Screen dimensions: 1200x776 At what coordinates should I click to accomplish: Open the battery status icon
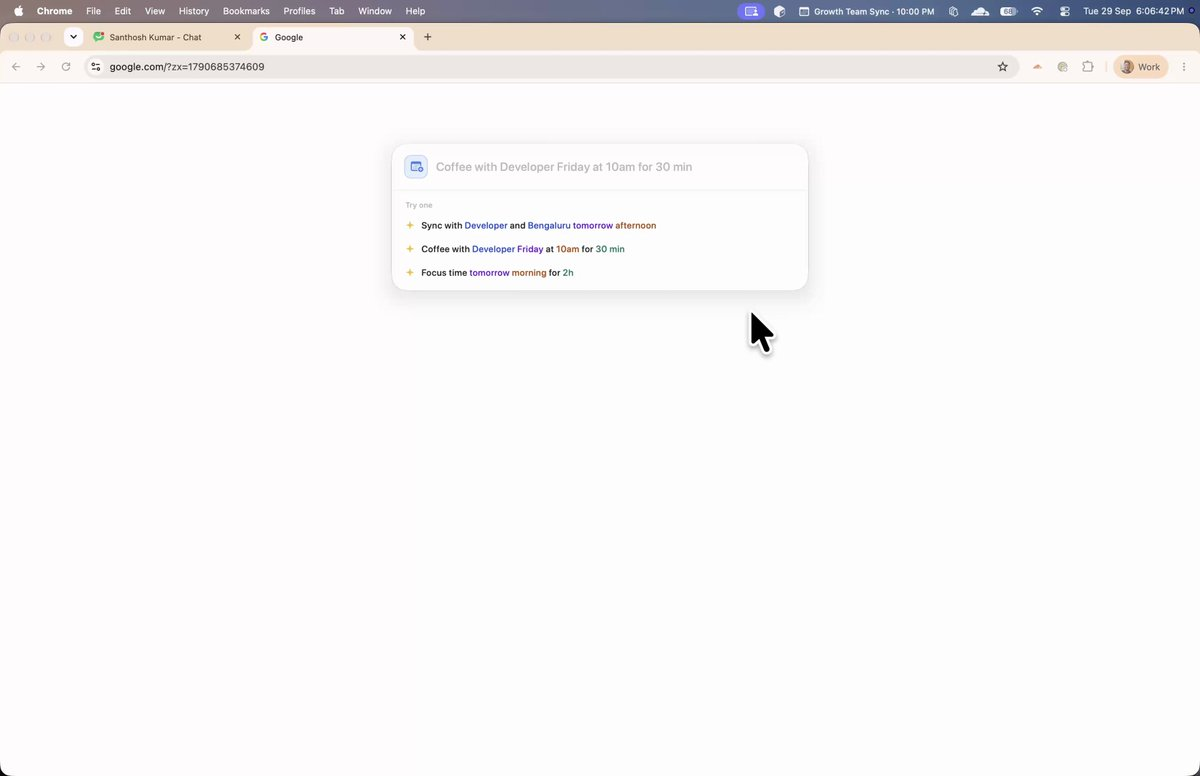(x=1009, y=11)
